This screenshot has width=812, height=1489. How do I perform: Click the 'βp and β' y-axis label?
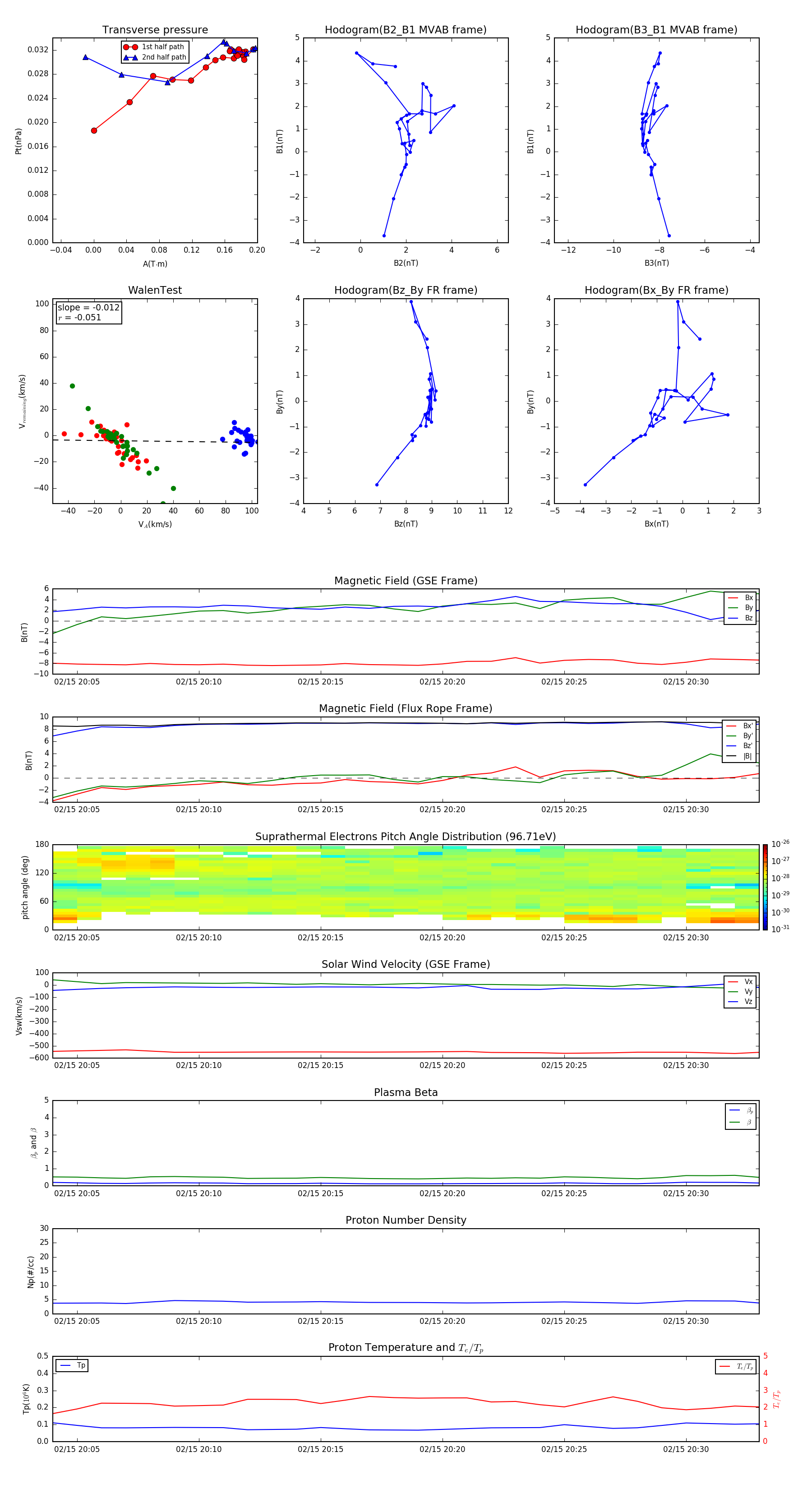click(x=33, y=1143)
